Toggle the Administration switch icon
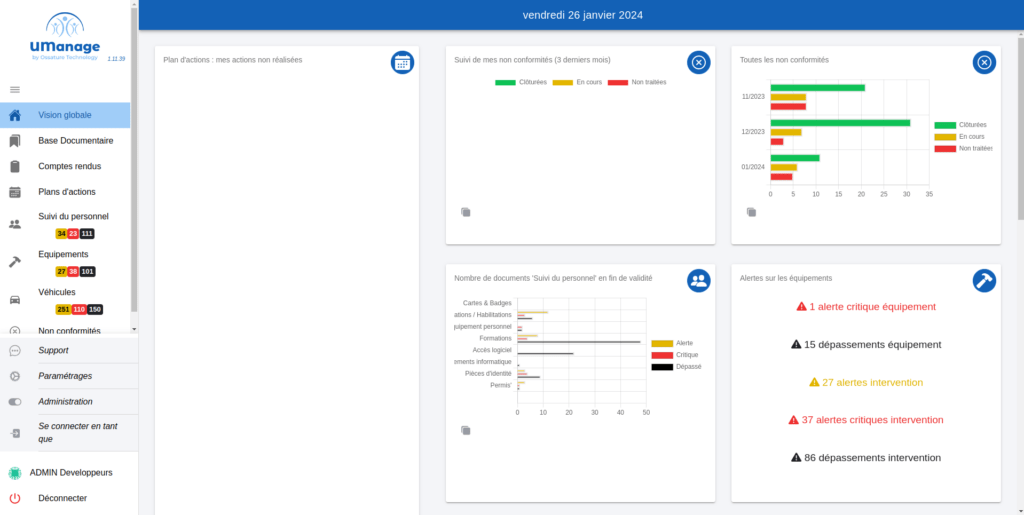The width and height of the screenshot is (1024, 515). tap(15, 402)
